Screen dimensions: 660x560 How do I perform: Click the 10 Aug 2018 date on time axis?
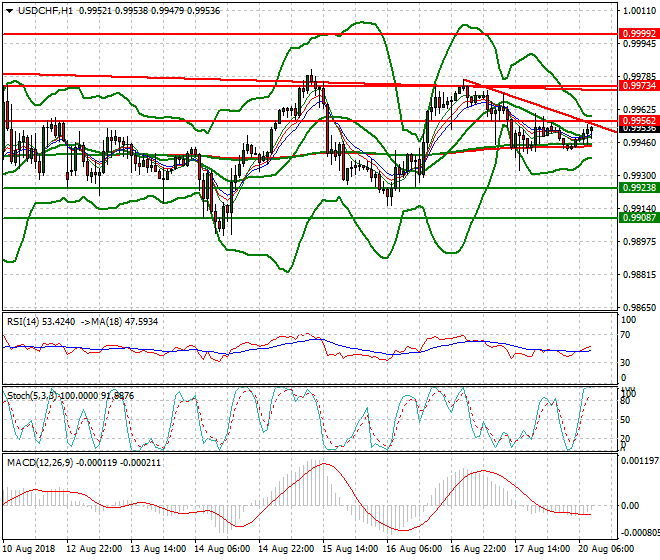pyautogui.click(x=29, y=549)
